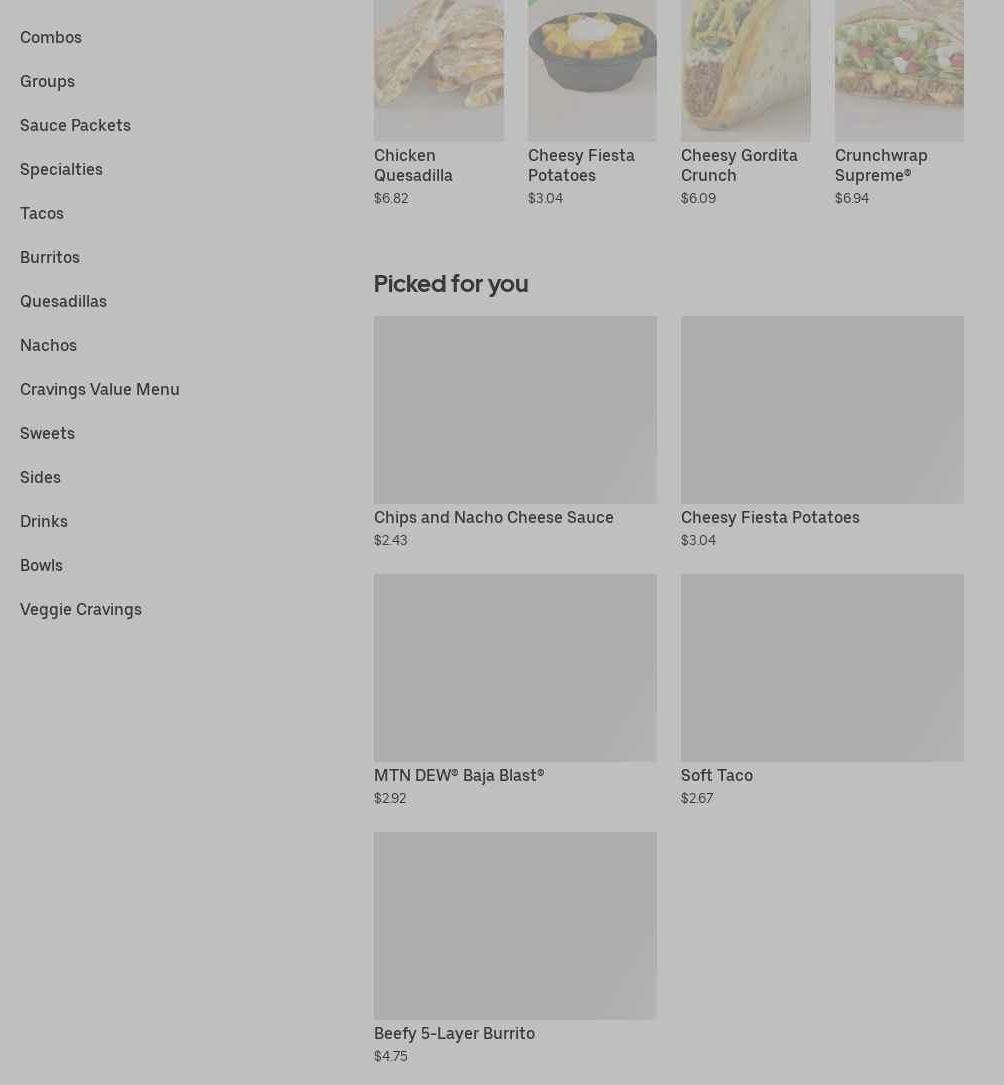1004x1085 pixels.
Task: Click the Soft Taco image placeholder
Action: click(822, 667)
